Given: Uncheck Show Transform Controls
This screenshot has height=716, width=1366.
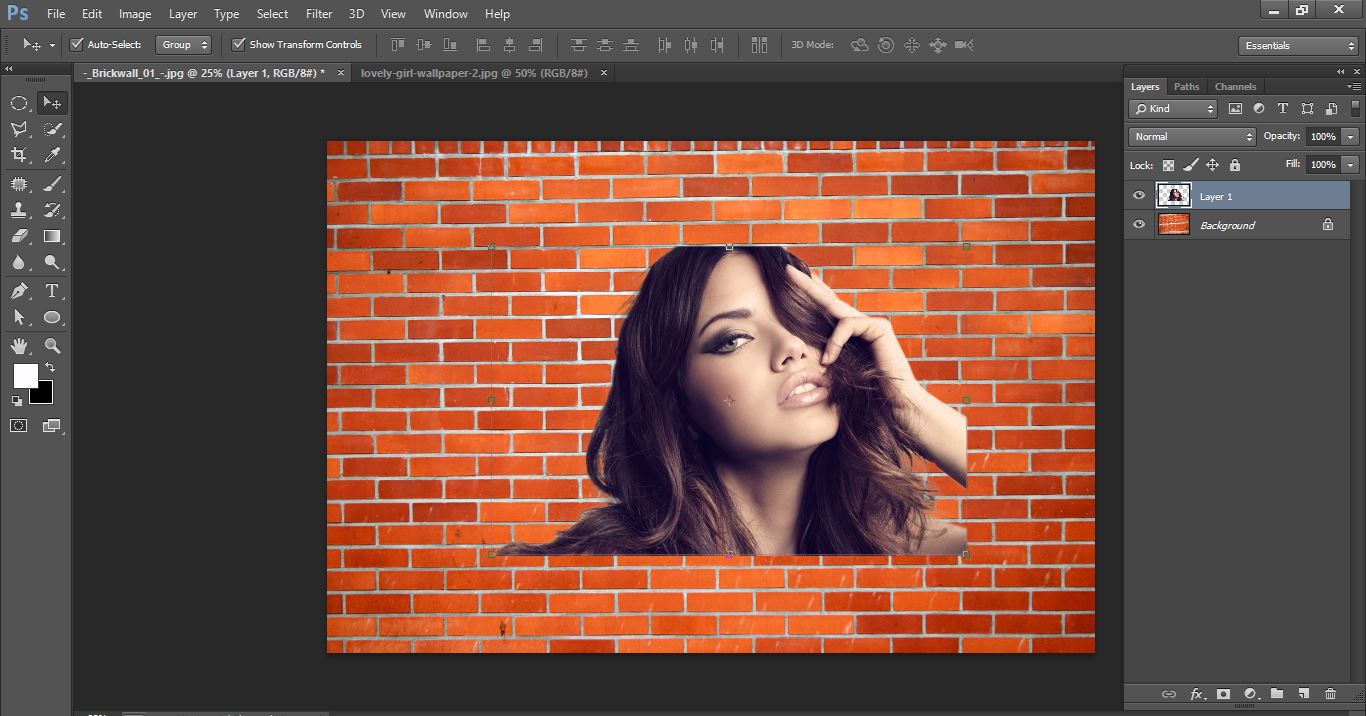Looking at the screenshot, I should click(238, 44).
